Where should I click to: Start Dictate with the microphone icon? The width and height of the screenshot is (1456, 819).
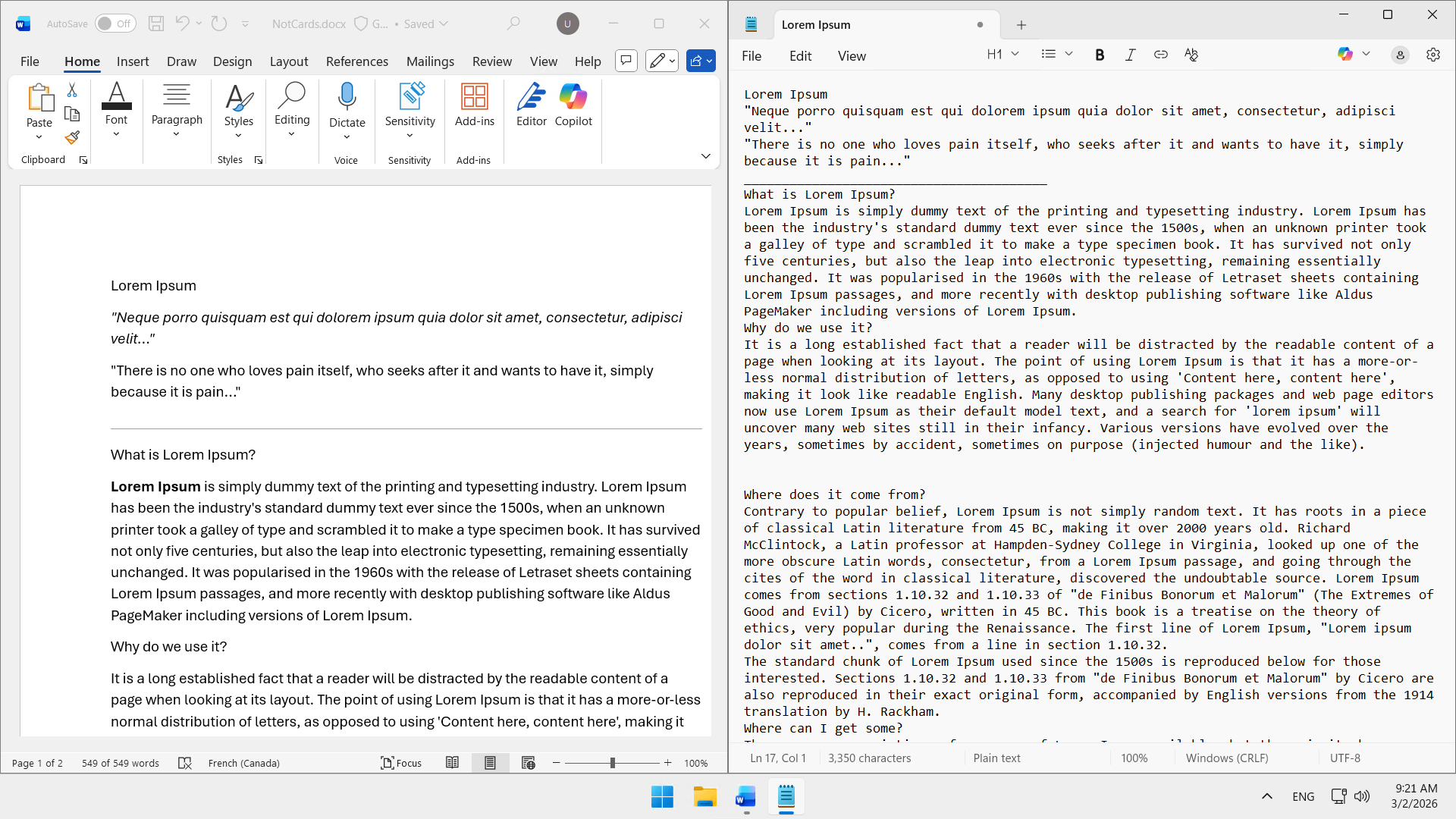(347, 97)
